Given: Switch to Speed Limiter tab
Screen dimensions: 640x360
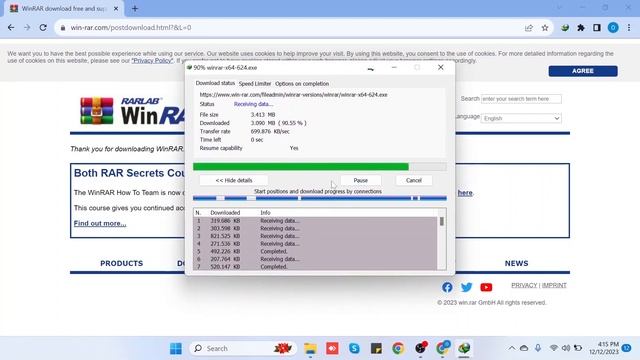Looking at the screenshot, I should pyautogui.click(x=255, y=84).
